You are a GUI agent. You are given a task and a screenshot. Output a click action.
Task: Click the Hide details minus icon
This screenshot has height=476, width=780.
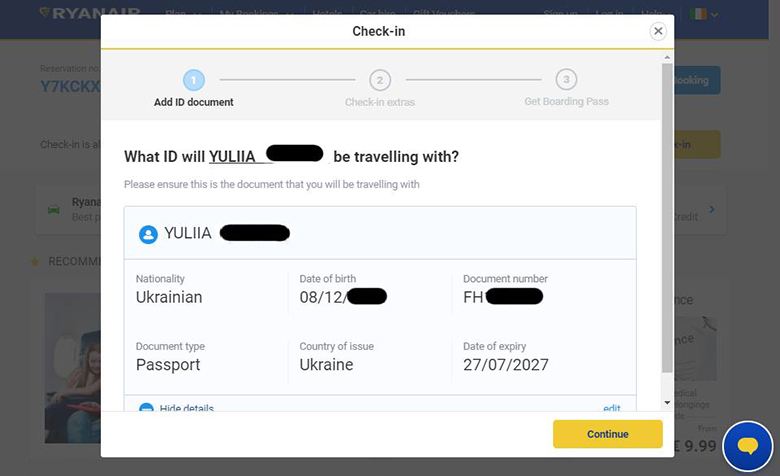coord(146,408)
